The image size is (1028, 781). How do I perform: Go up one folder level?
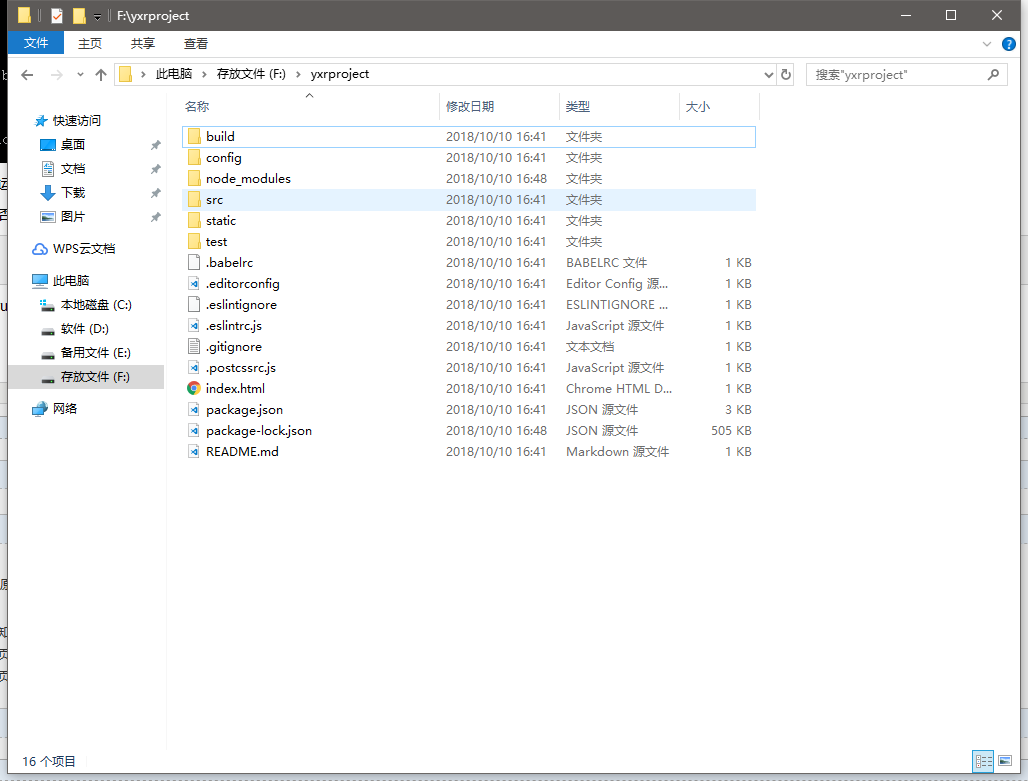click(101, 75)
